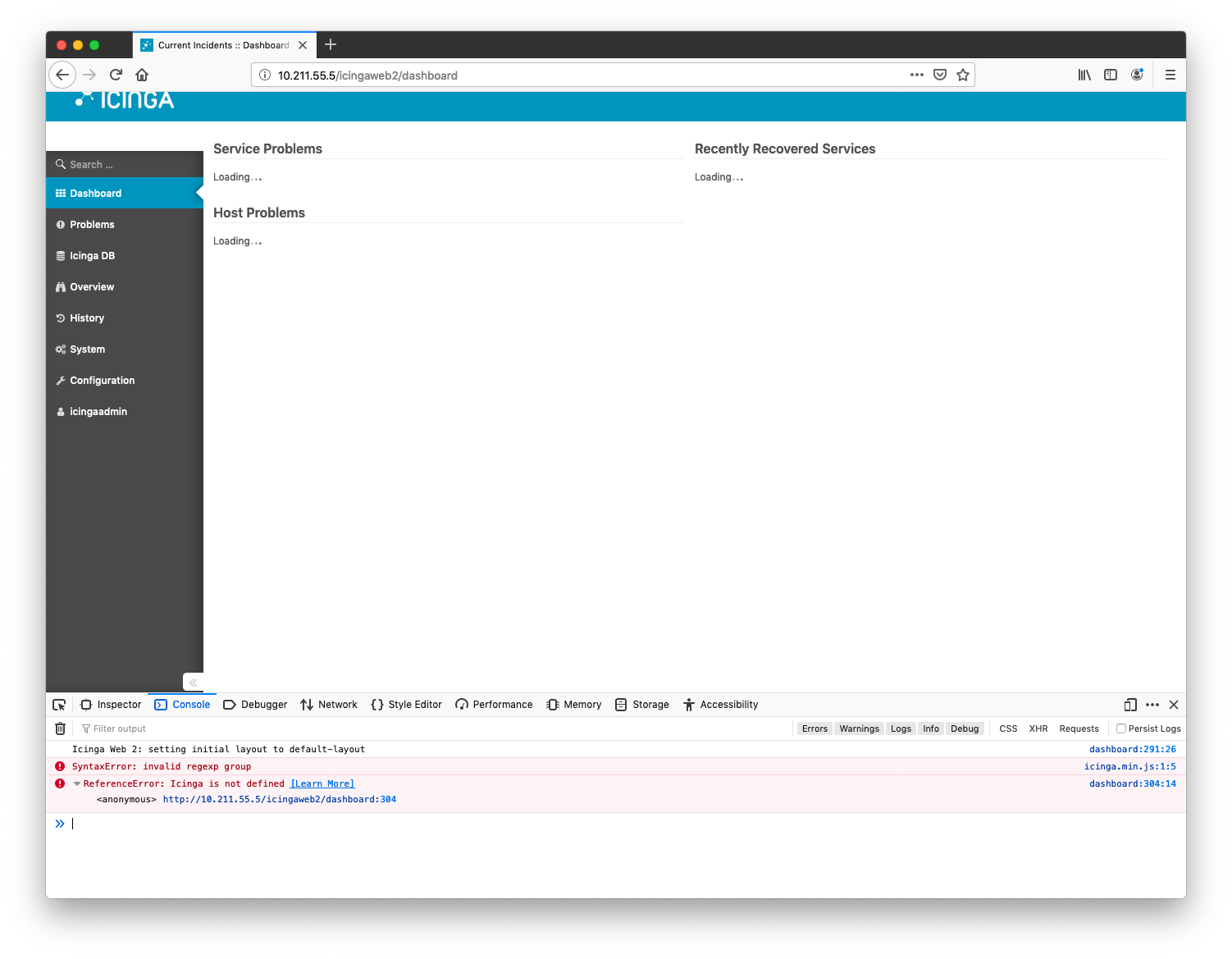Click the sidebar search field

click(x=123, y=164)
